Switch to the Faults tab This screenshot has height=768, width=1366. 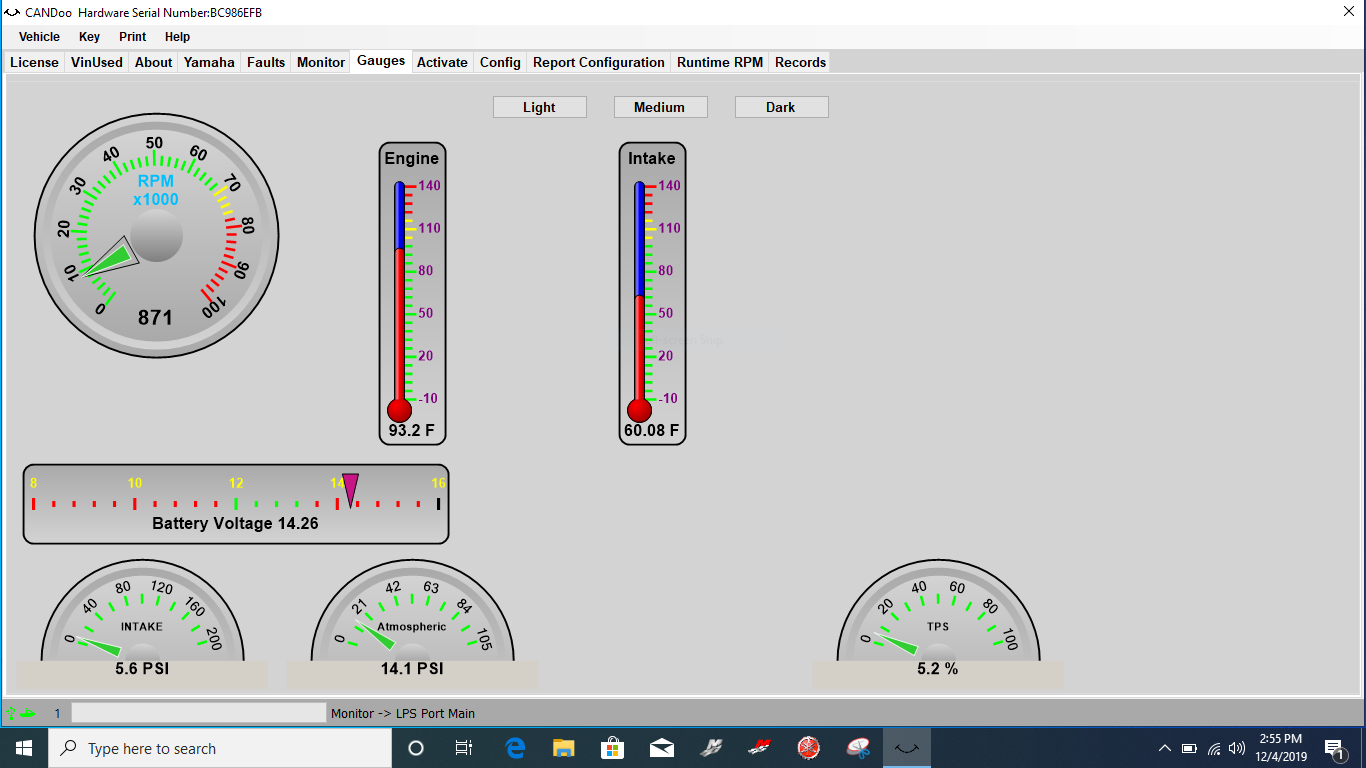pyautogui.click(x=266, y=62)
